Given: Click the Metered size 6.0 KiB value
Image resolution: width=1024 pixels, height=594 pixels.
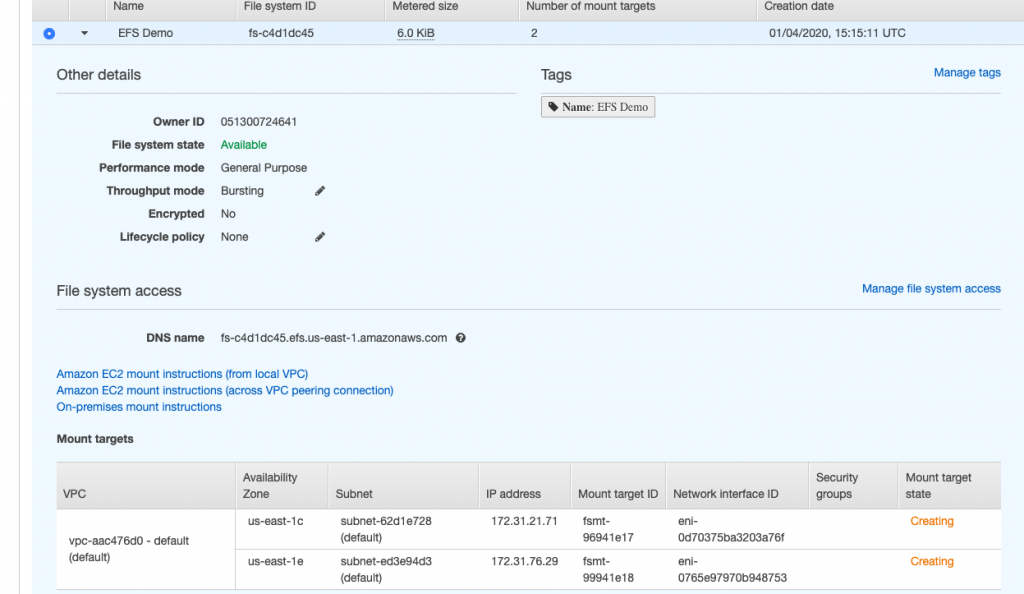Looking at the screenshot, I should pos(415,34).
